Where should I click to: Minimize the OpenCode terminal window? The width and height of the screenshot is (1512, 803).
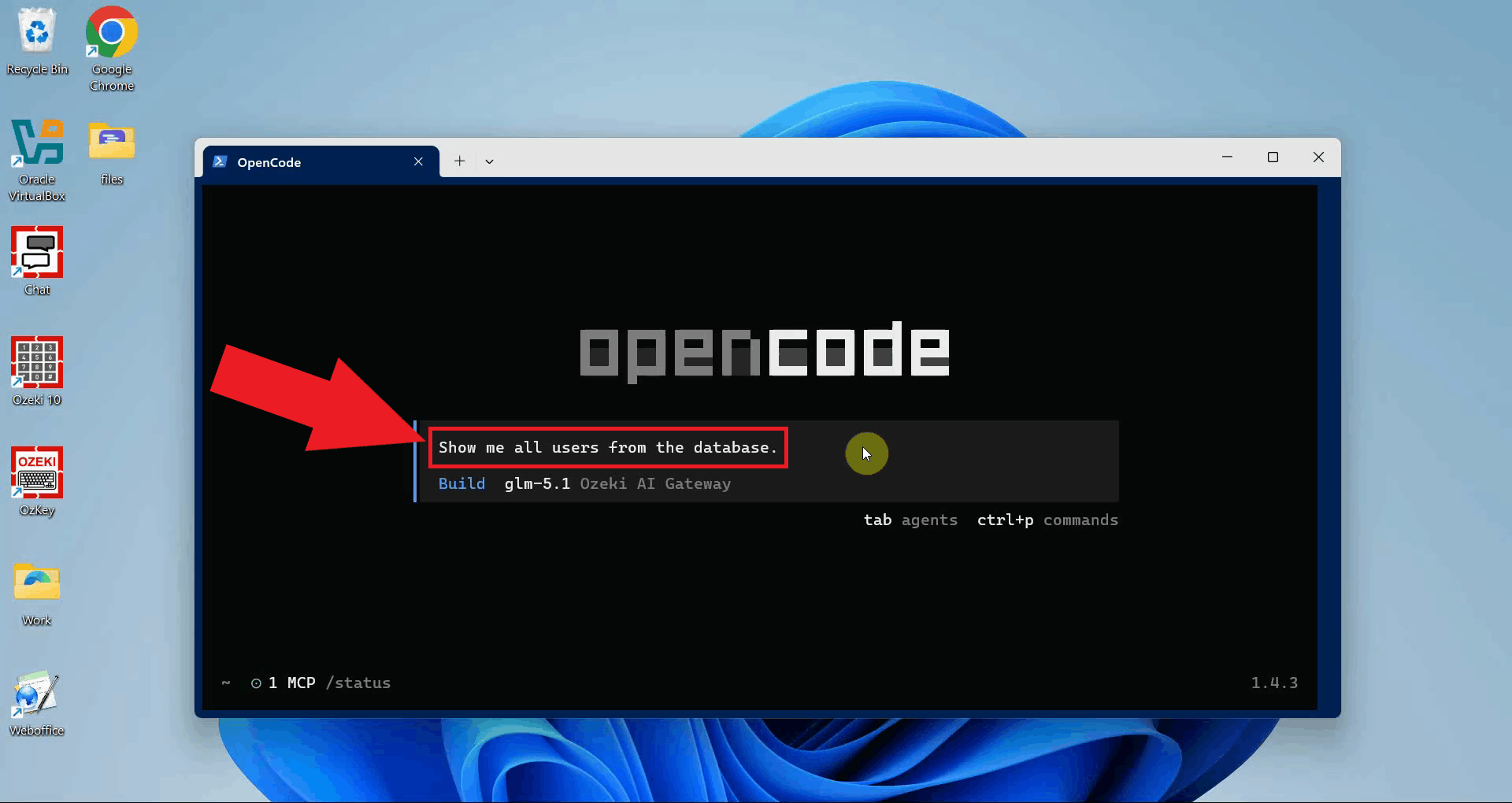(1227, 157)
